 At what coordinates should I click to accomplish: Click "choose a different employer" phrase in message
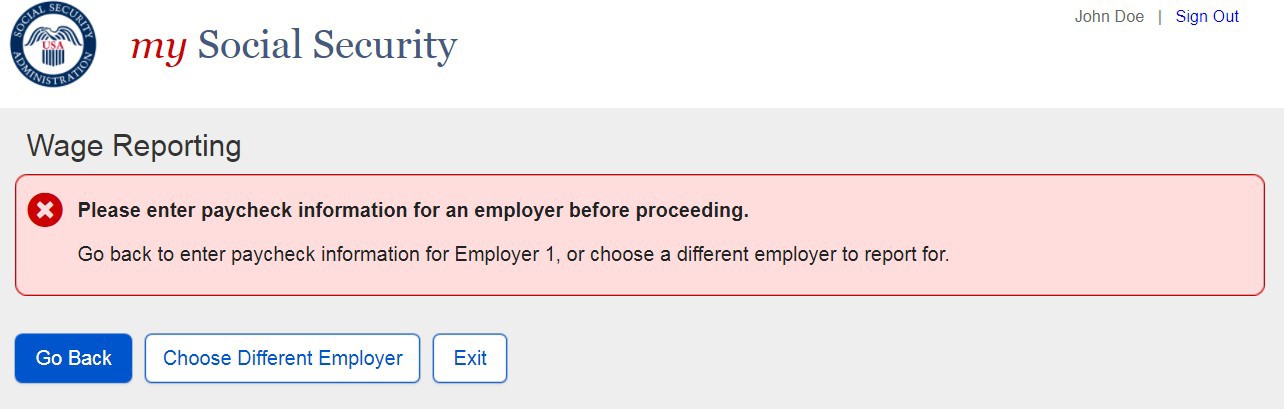tap(712, 254)
